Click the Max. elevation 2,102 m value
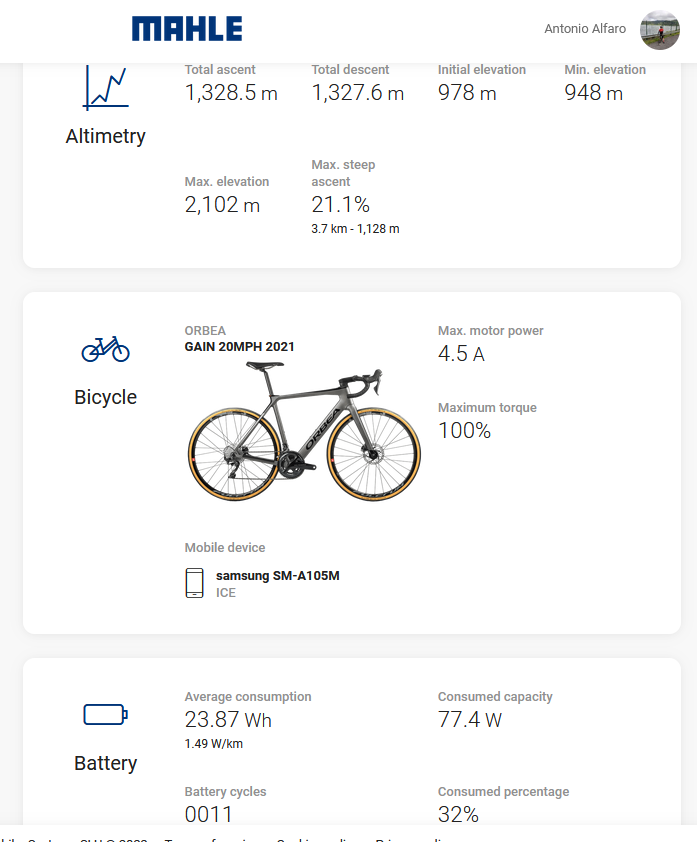 coord(222,205)
